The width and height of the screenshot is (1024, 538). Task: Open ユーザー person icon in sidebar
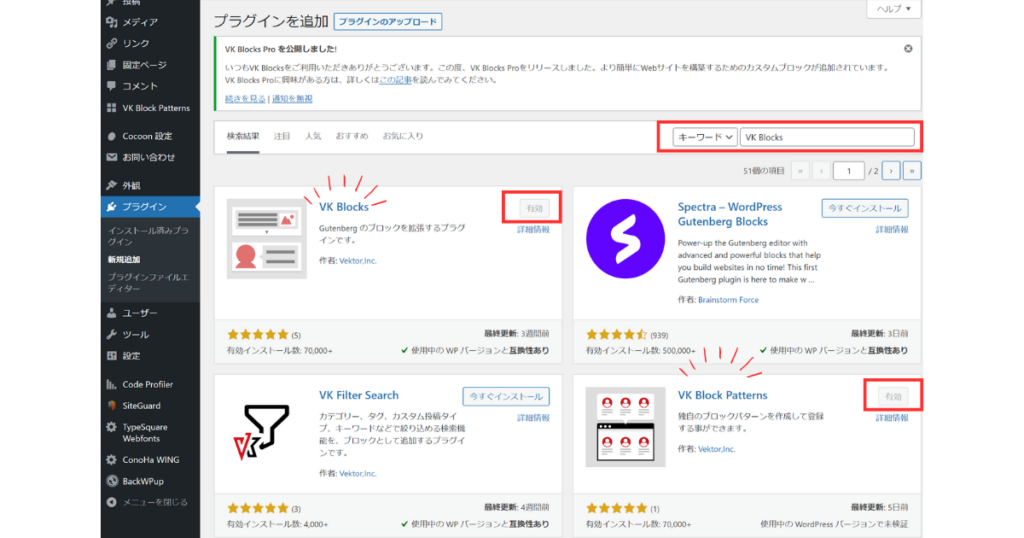pyautogui.click(x=112, y=313)
